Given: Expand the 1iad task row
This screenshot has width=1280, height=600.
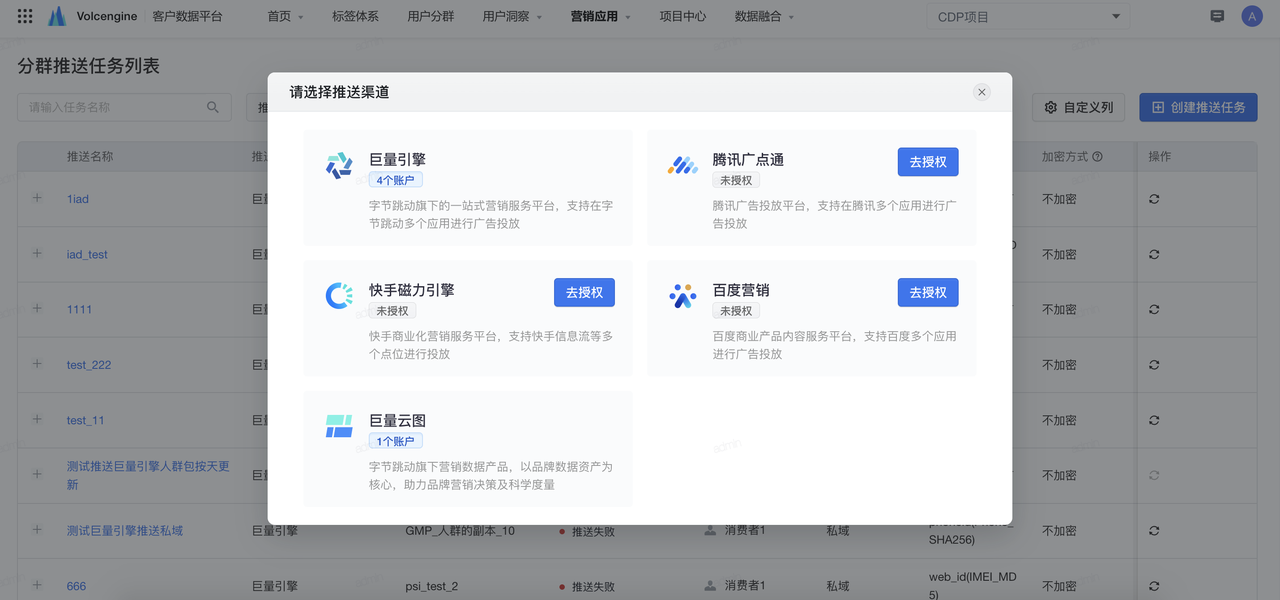Looking at the screenshot, I should pyautogui.click(x=37, y=198).
